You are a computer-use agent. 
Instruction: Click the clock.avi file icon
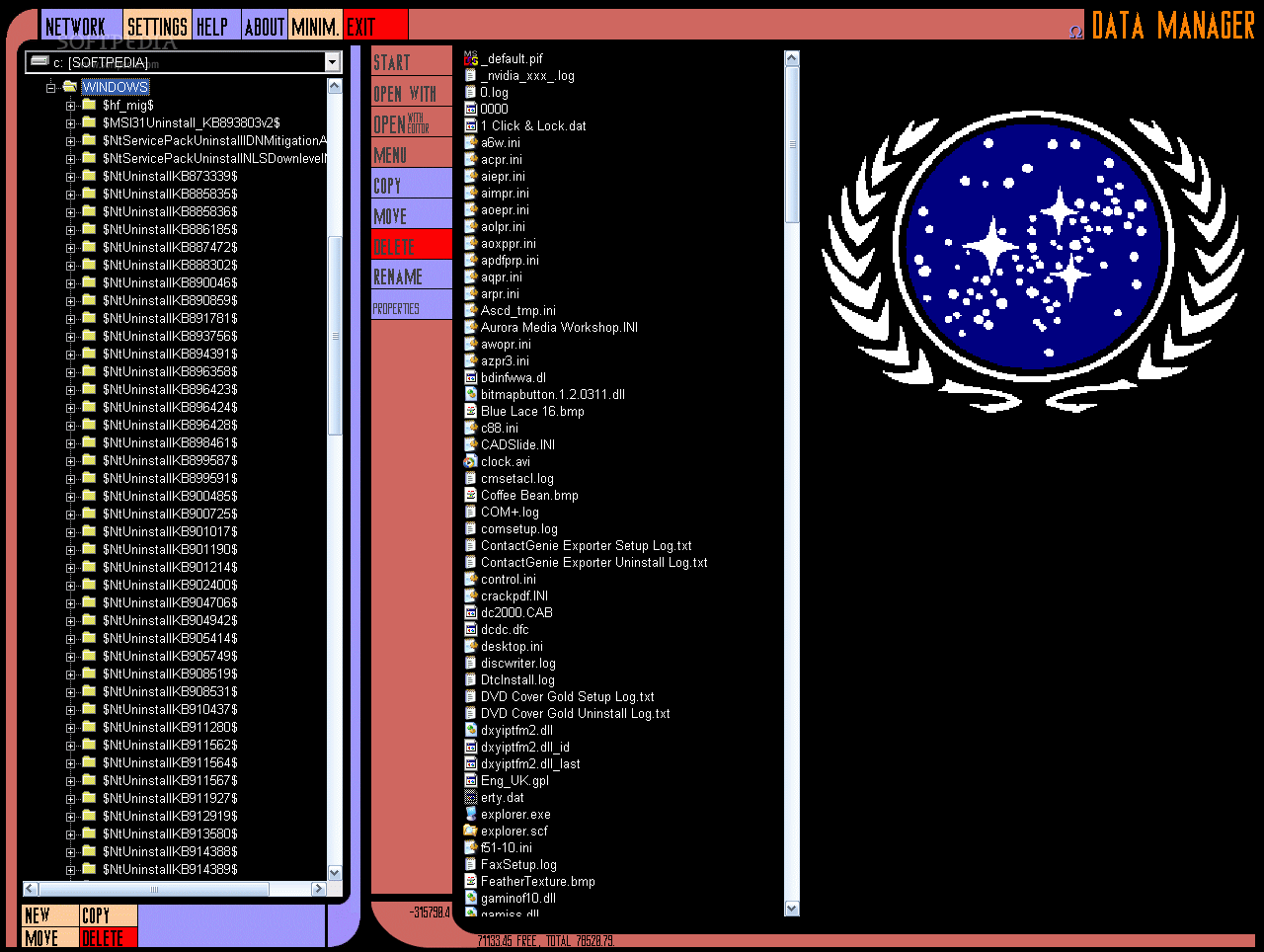tap(471, 461)
